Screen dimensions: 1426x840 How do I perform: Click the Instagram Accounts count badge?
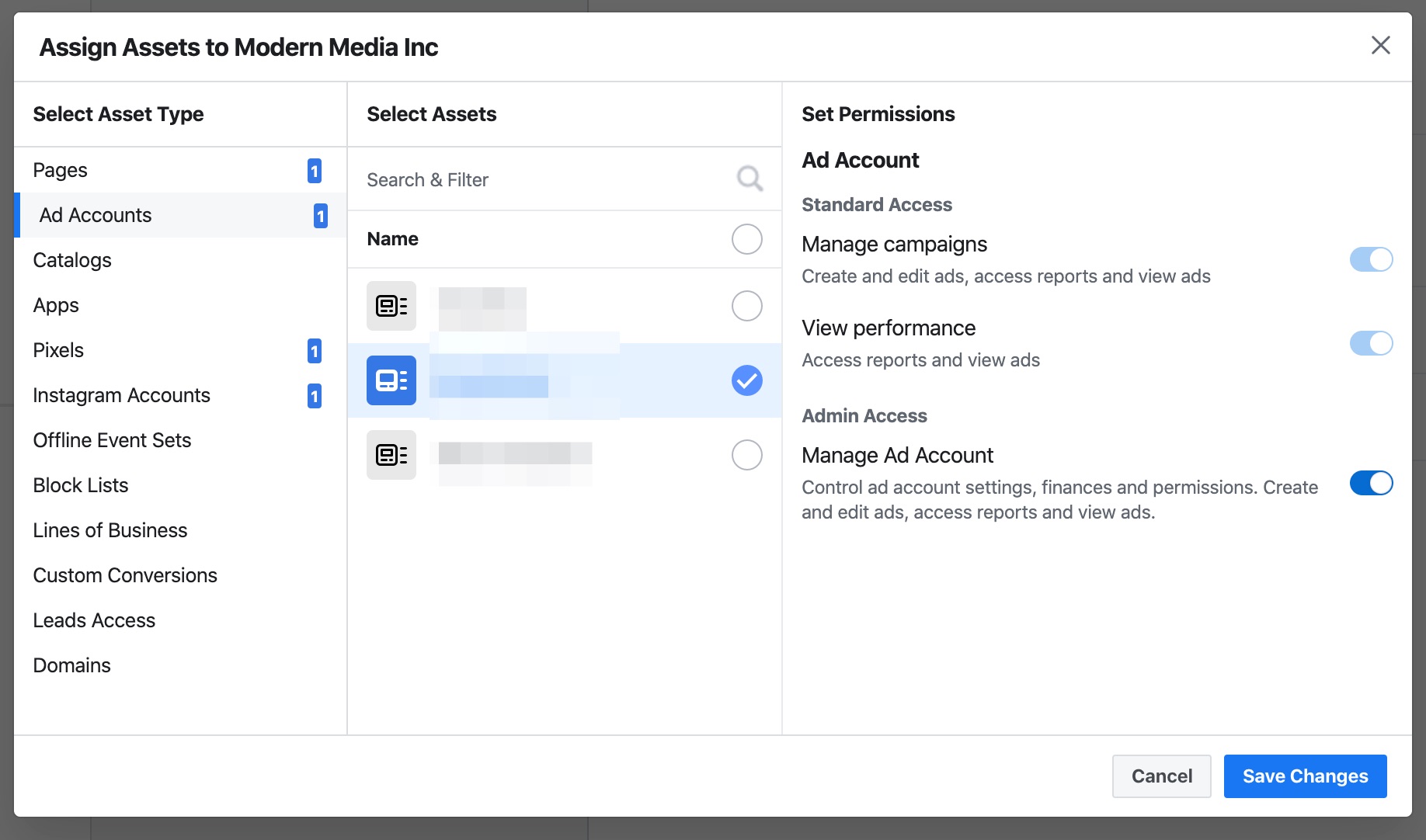315,396
